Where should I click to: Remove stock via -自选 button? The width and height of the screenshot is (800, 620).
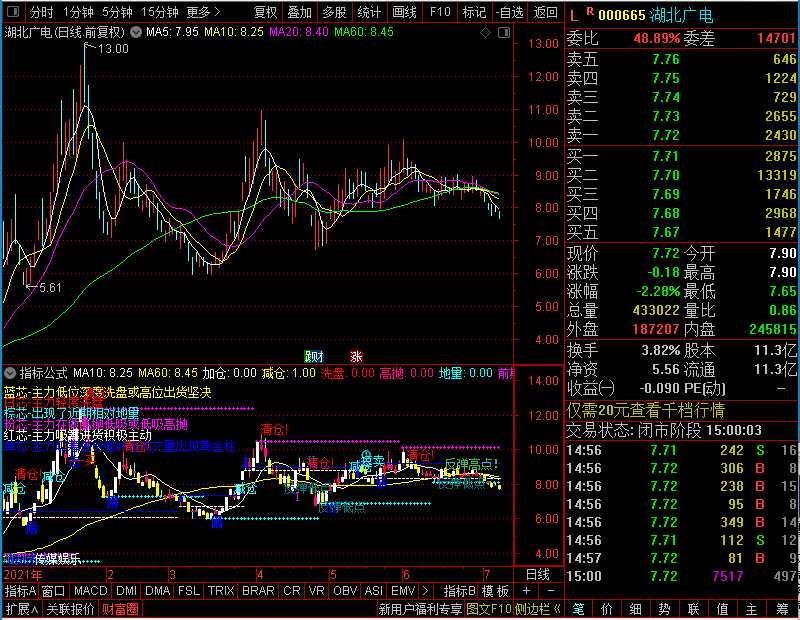tap(510, 12)
